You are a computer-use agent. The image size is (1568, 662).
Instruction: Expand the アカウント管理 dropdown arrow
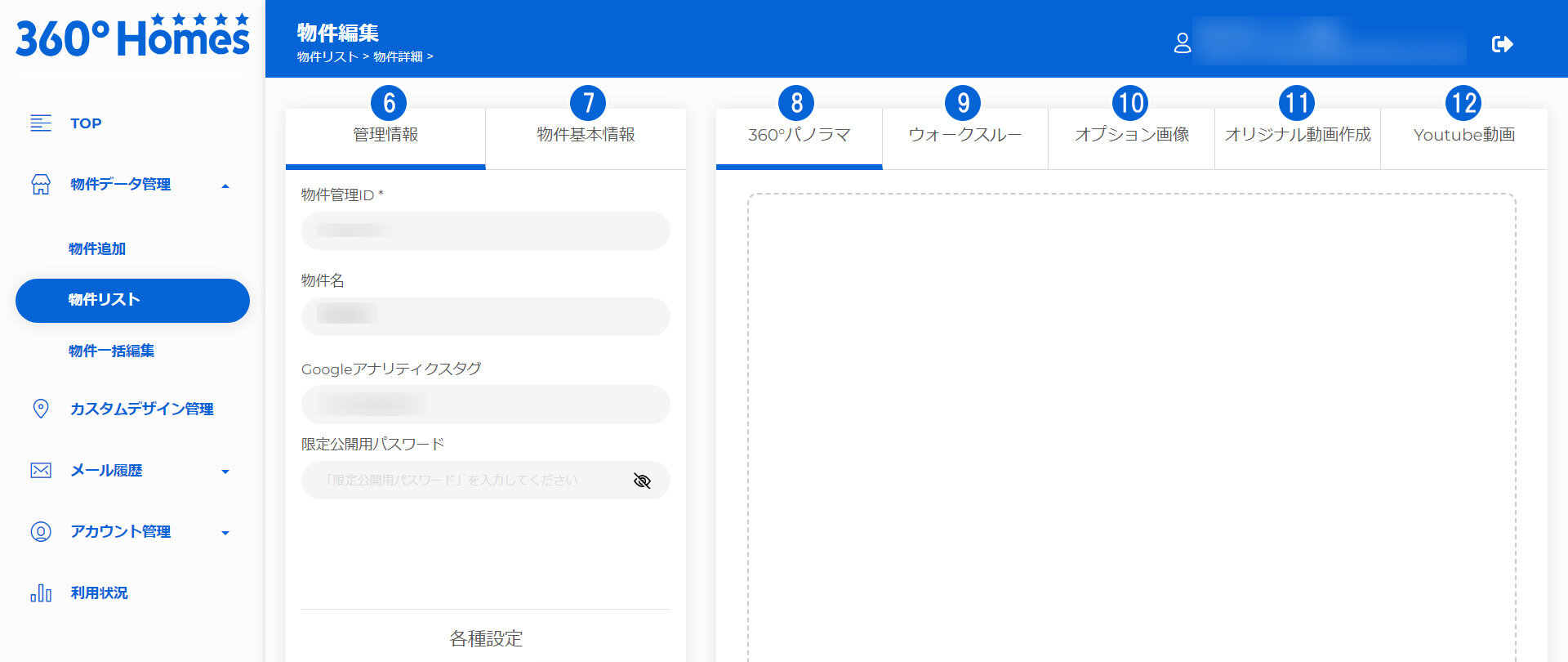pyautogui.click(x=225, y=533)
